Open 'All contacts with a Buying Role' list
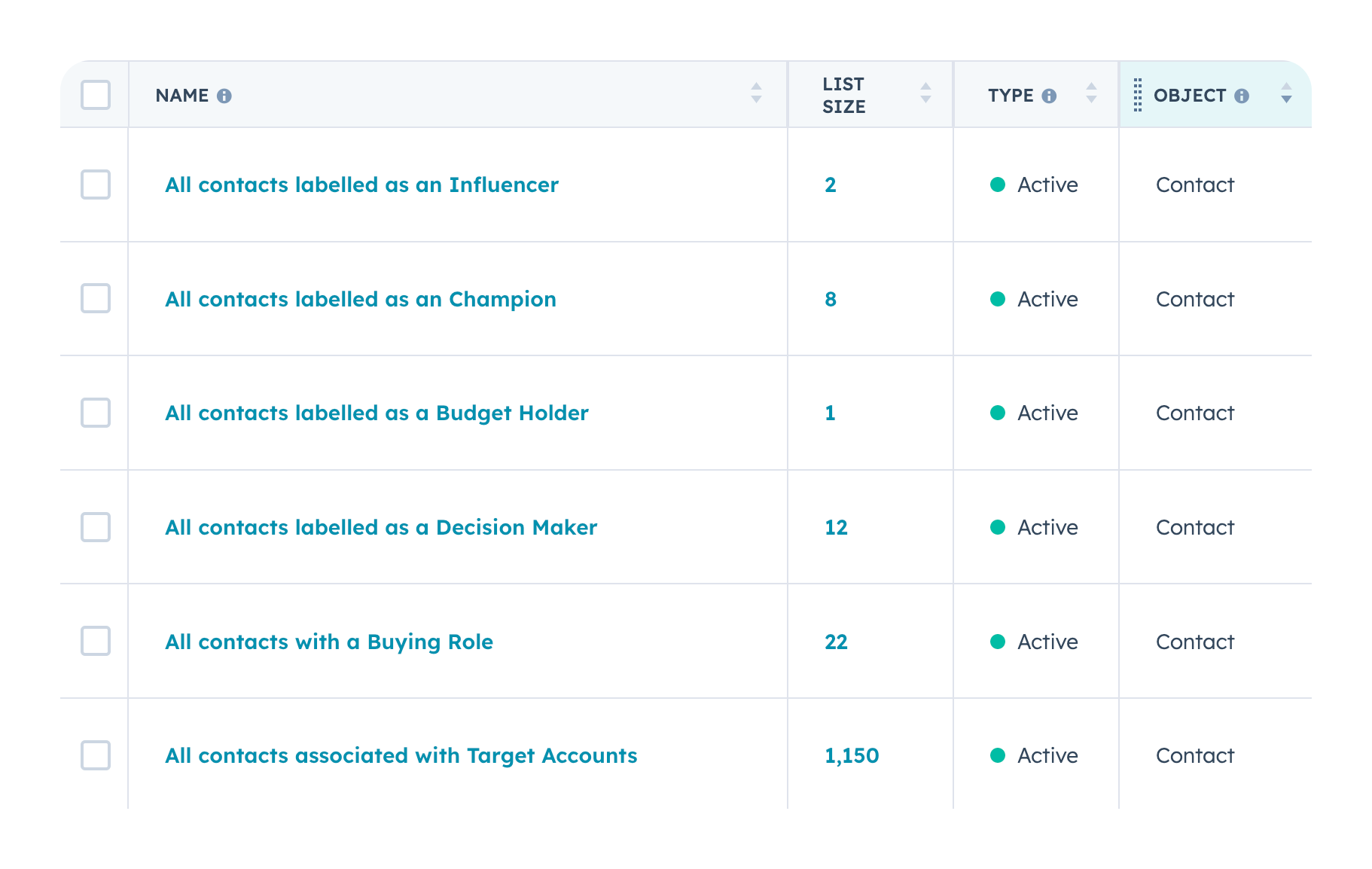The image size is (1372, 869). (x=329, y=642)
